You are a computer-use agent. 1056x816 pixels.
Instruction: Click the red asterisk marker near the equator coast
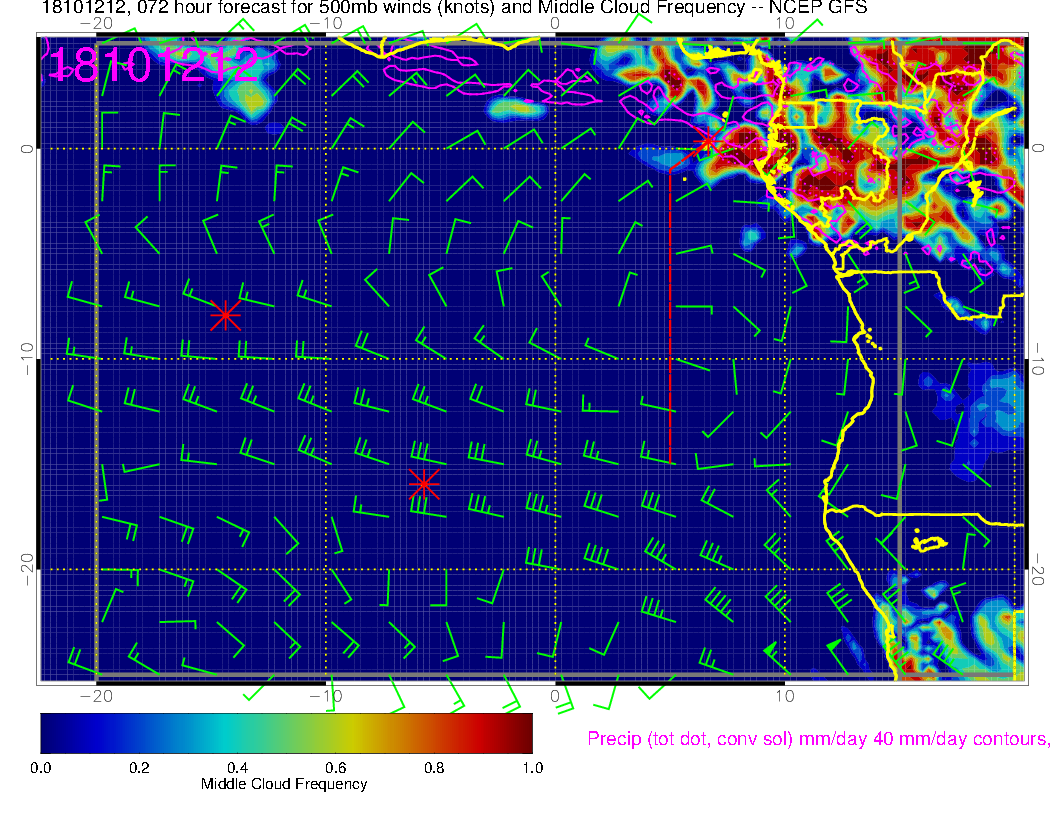click(x=708, y=142)
